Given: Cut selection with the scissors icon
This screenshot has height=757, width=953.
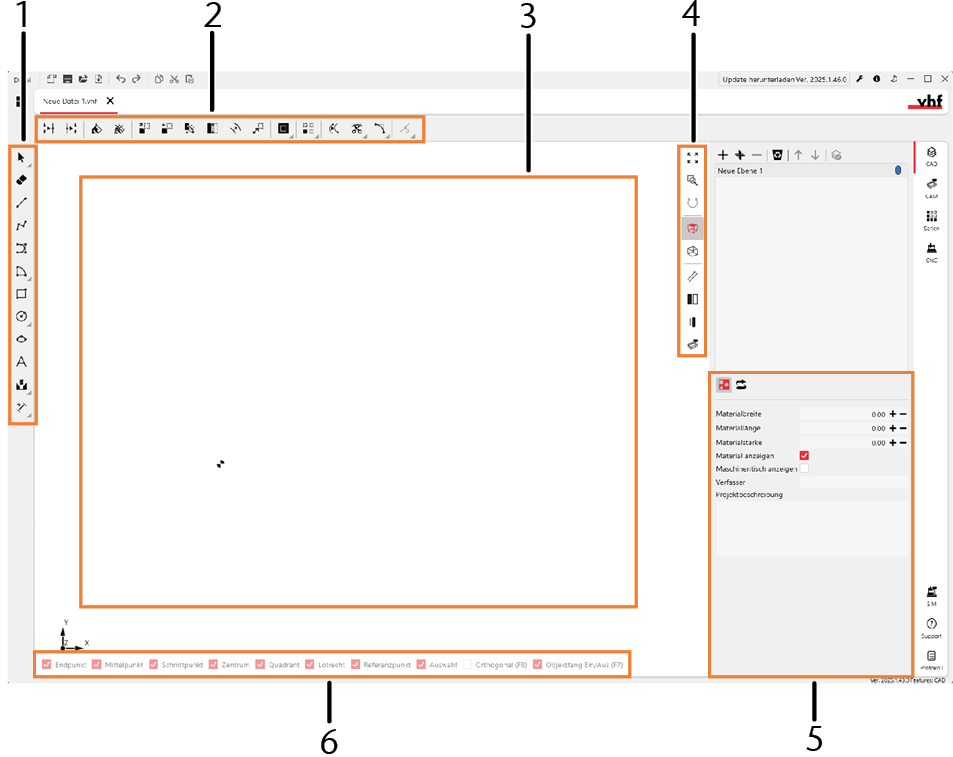Looking at the screenshot, I should pyautogui.click(x=174, y=79).
